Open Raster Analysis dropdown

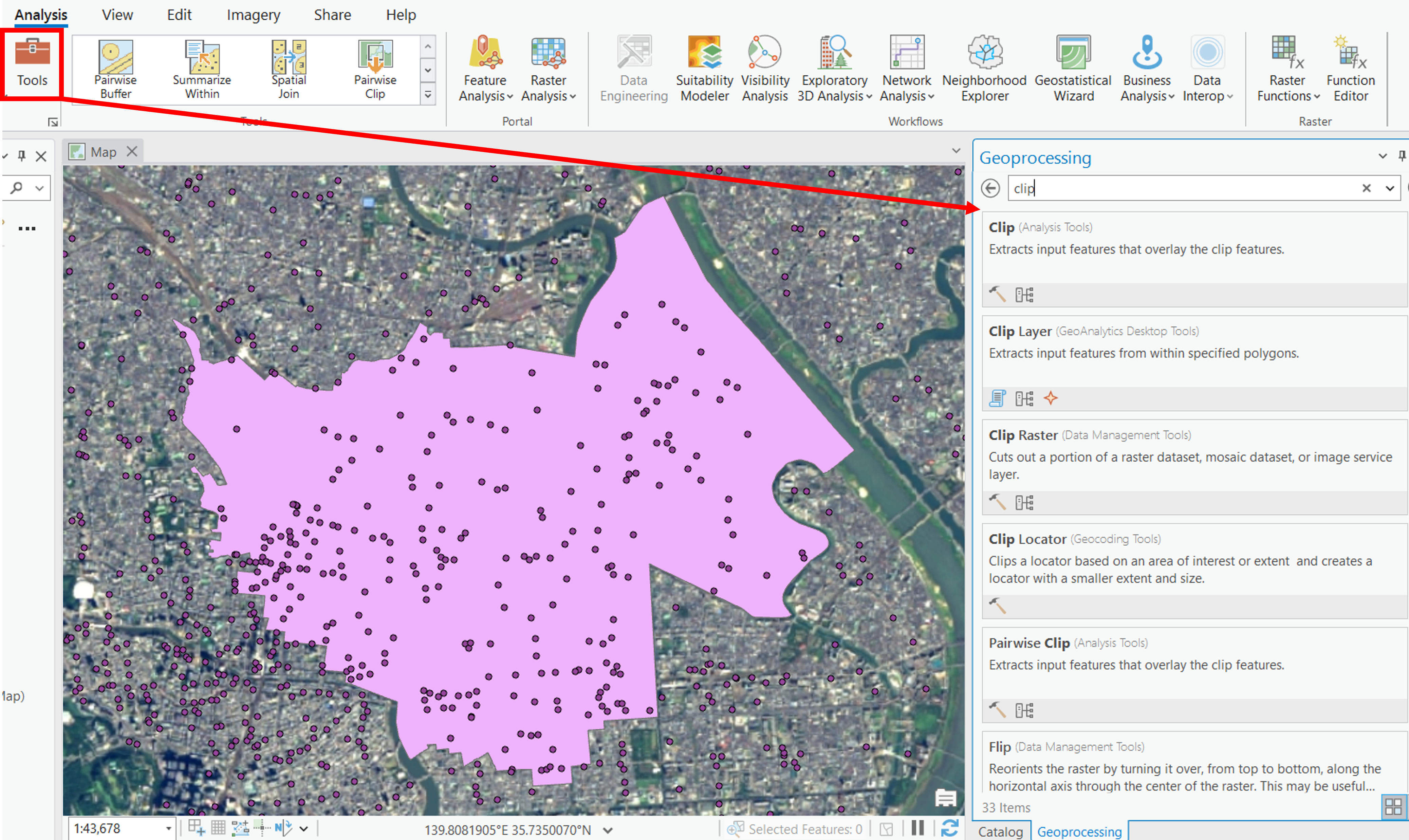[548, 70]
